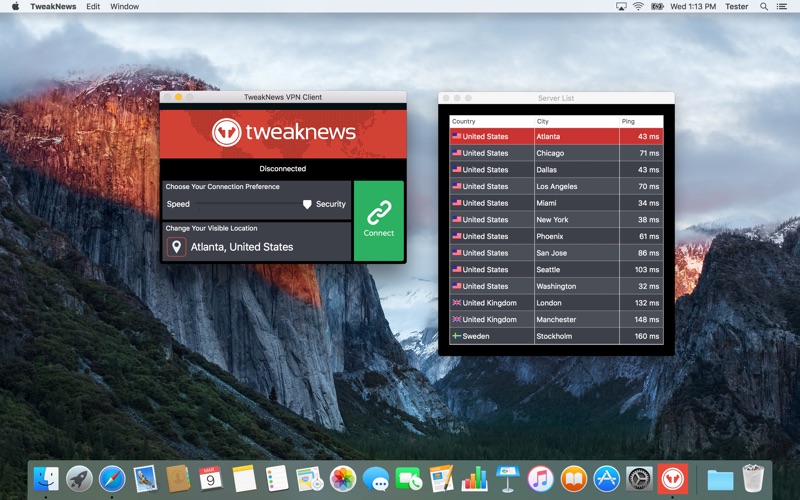Select Chicago in the Server List
This screenshot has width=800, height=500.
tap(556, 153)
